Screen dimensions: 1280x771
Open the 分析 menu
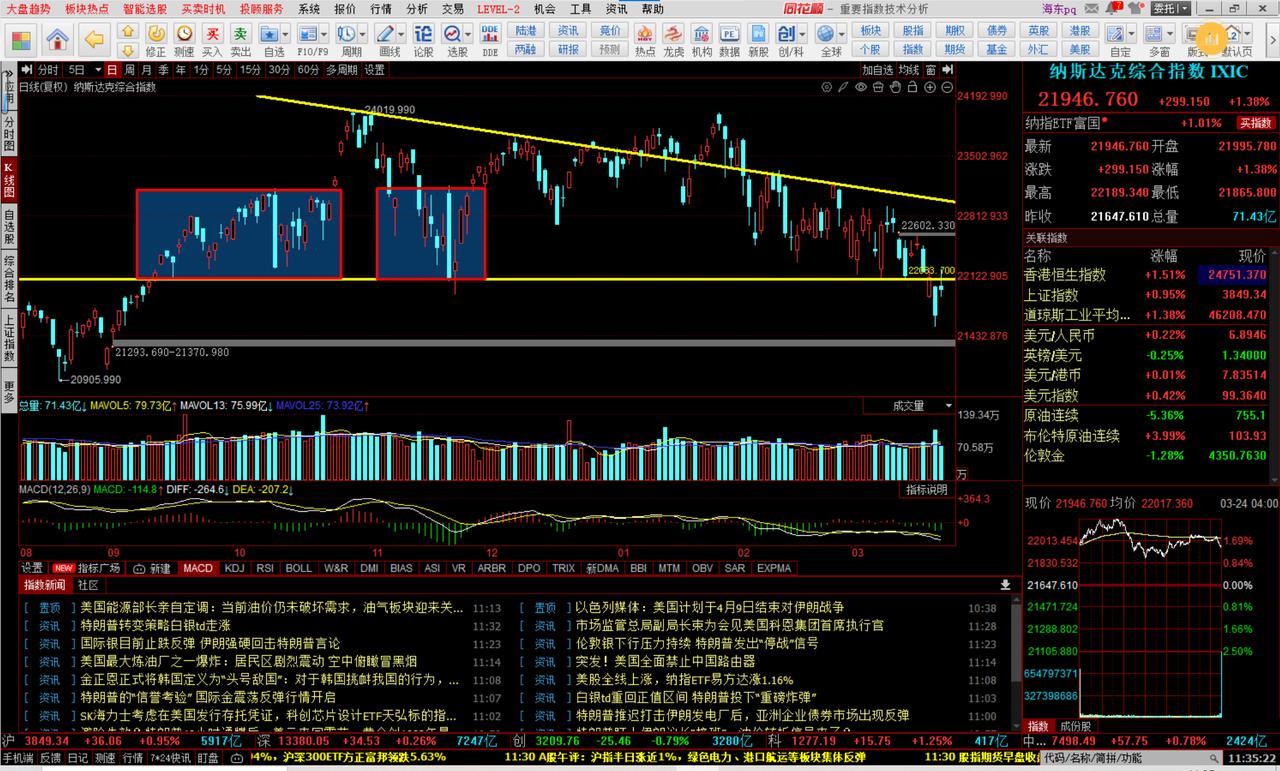click(x=417, y=8)
